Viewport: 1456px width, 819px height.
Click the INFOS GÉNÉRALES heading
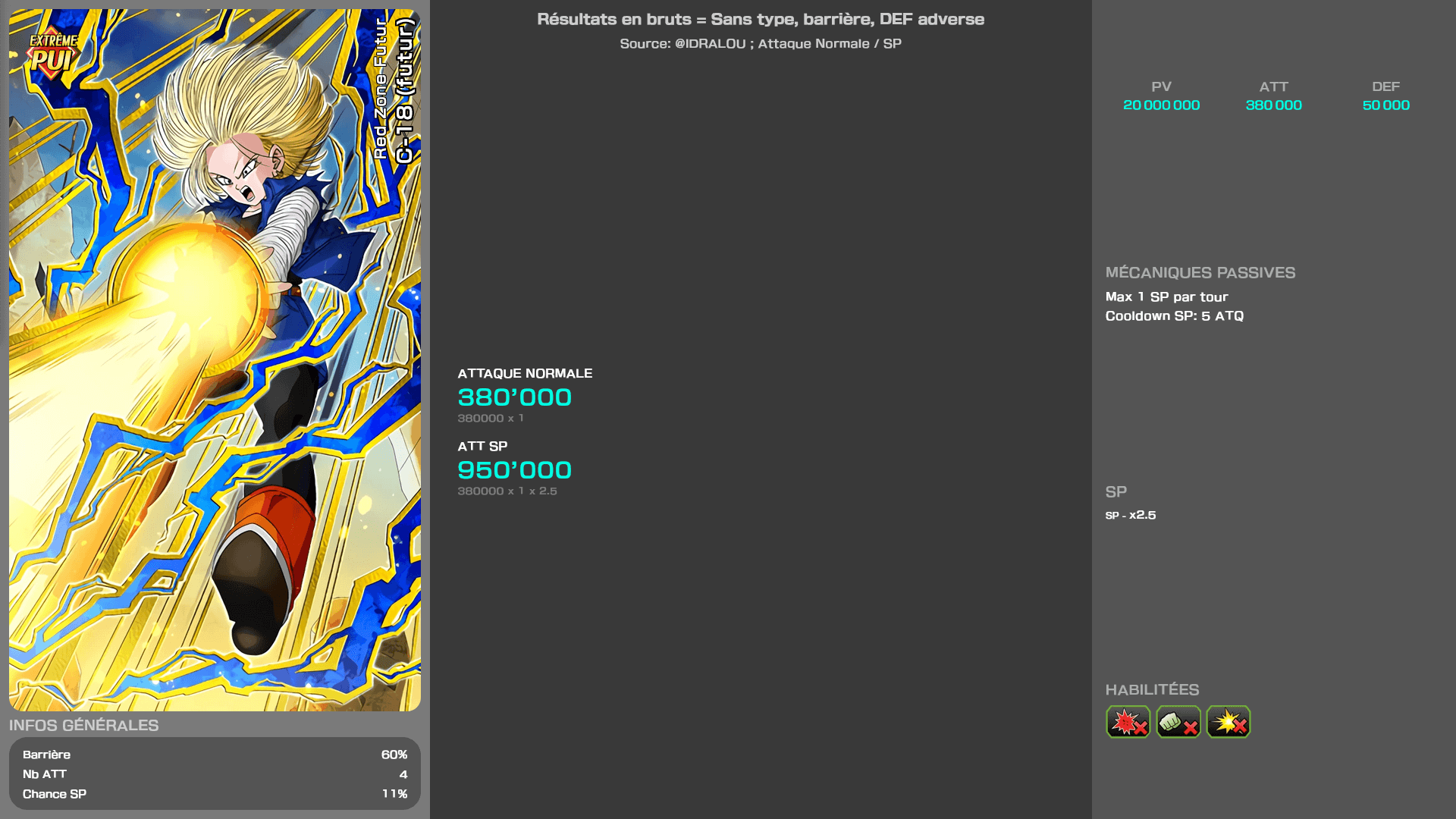pyautogui.click(x=83, y=726)
